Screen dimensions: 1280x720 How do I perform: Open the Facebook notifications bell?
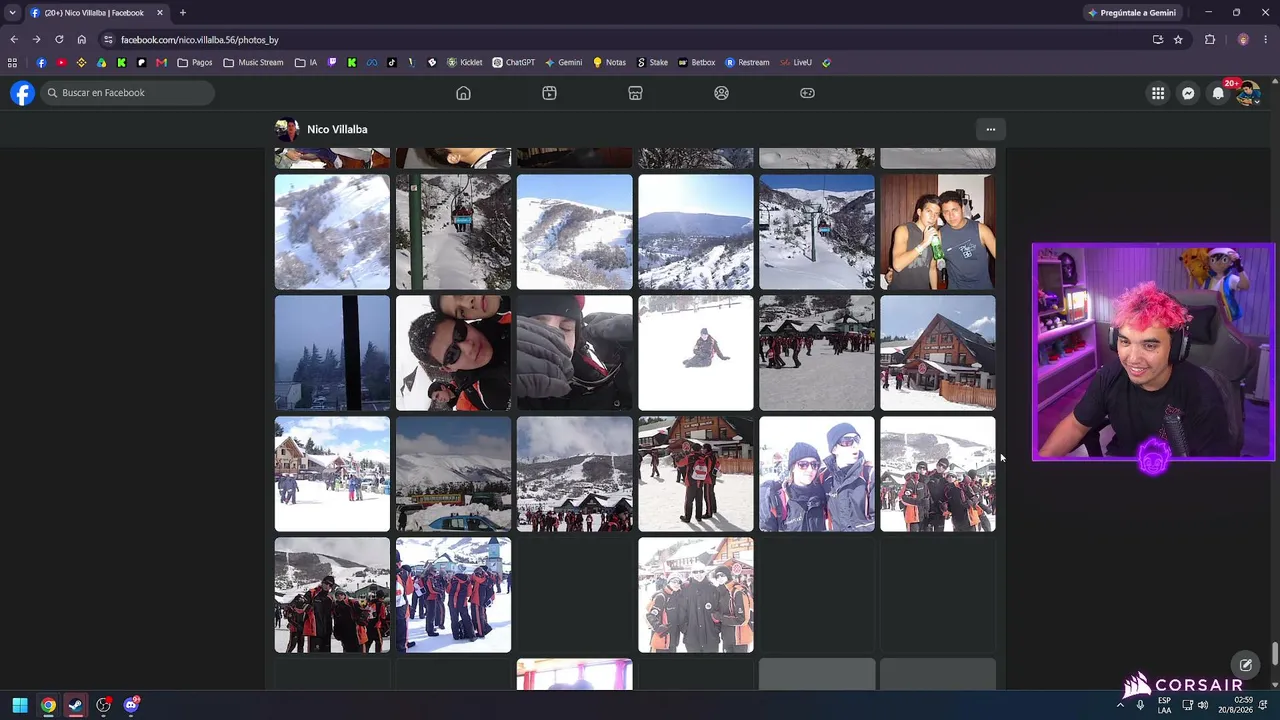[x=1218, y=93]
